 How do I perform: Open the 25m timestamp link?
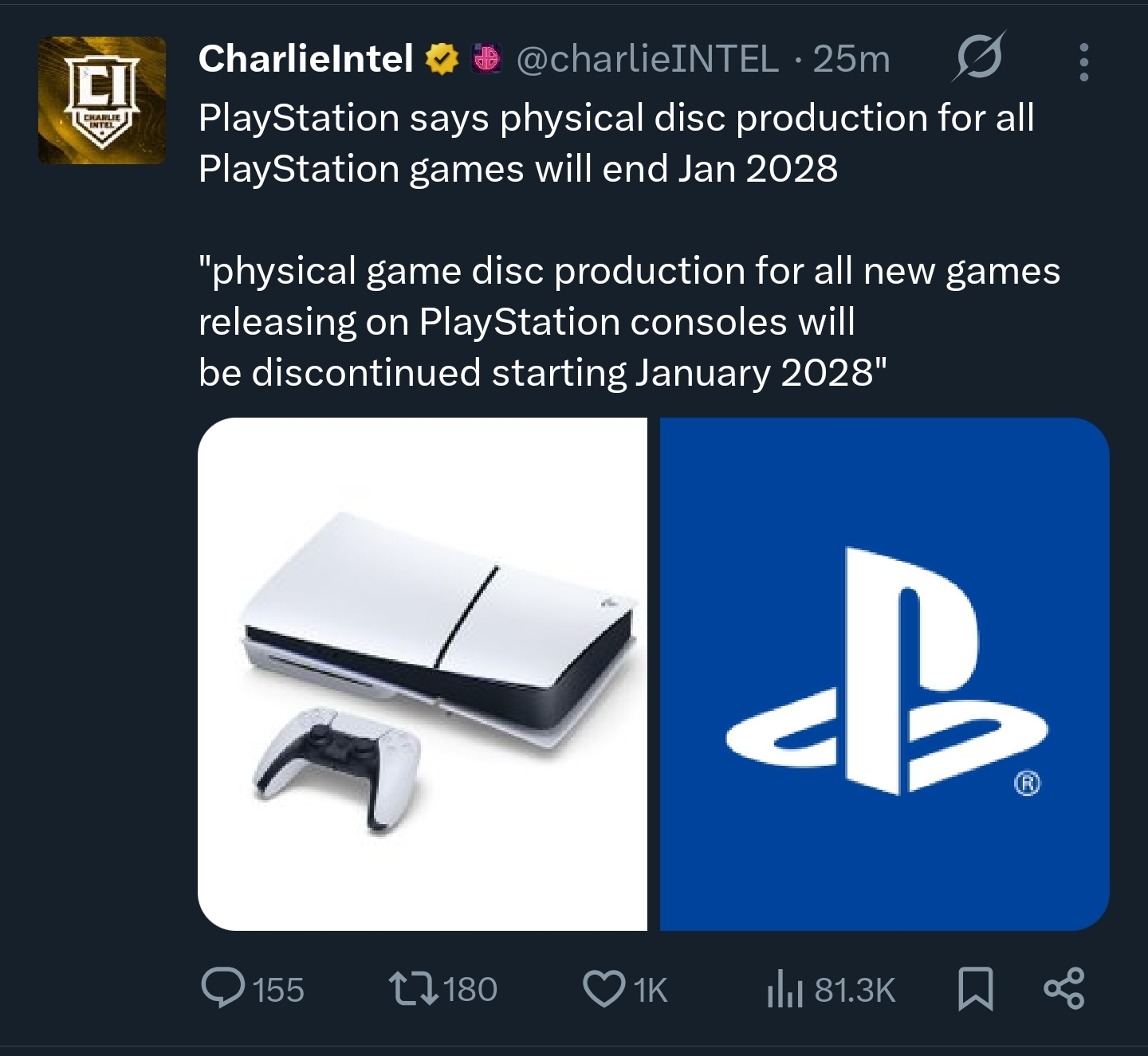click(x=851, y=59)
